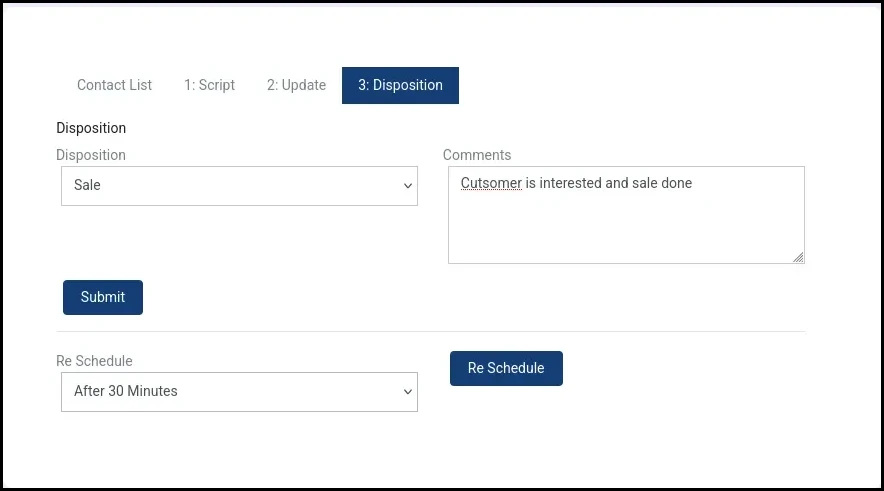Click the black Disposition section heading
Viewport: 884px width, 491px height.
[91, 128]
